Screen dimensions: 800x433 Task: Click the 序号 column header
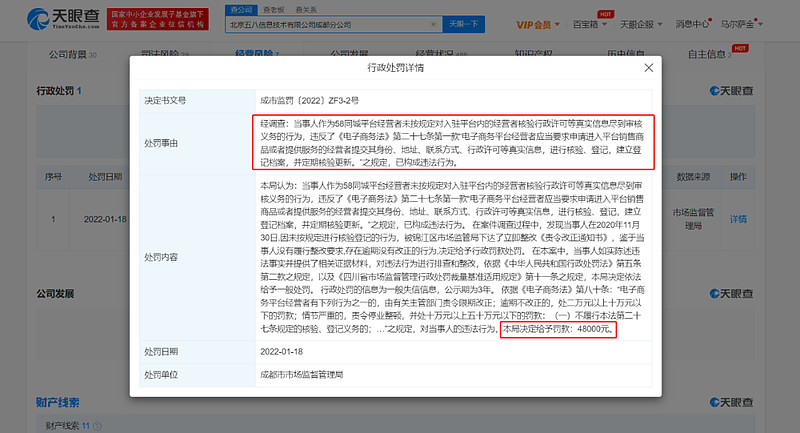[53, 177]
